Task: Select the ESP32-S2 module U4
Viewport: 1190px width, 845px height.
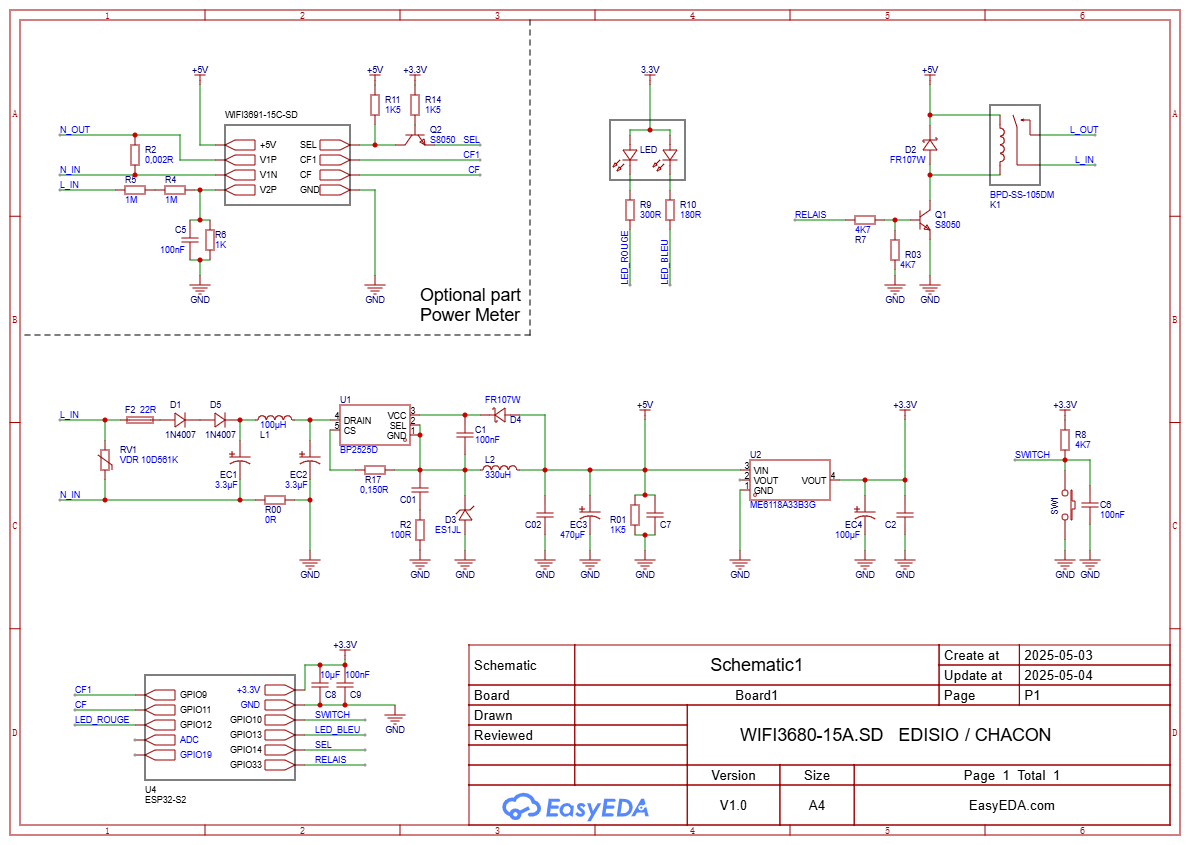Action: tap(220, 727)
